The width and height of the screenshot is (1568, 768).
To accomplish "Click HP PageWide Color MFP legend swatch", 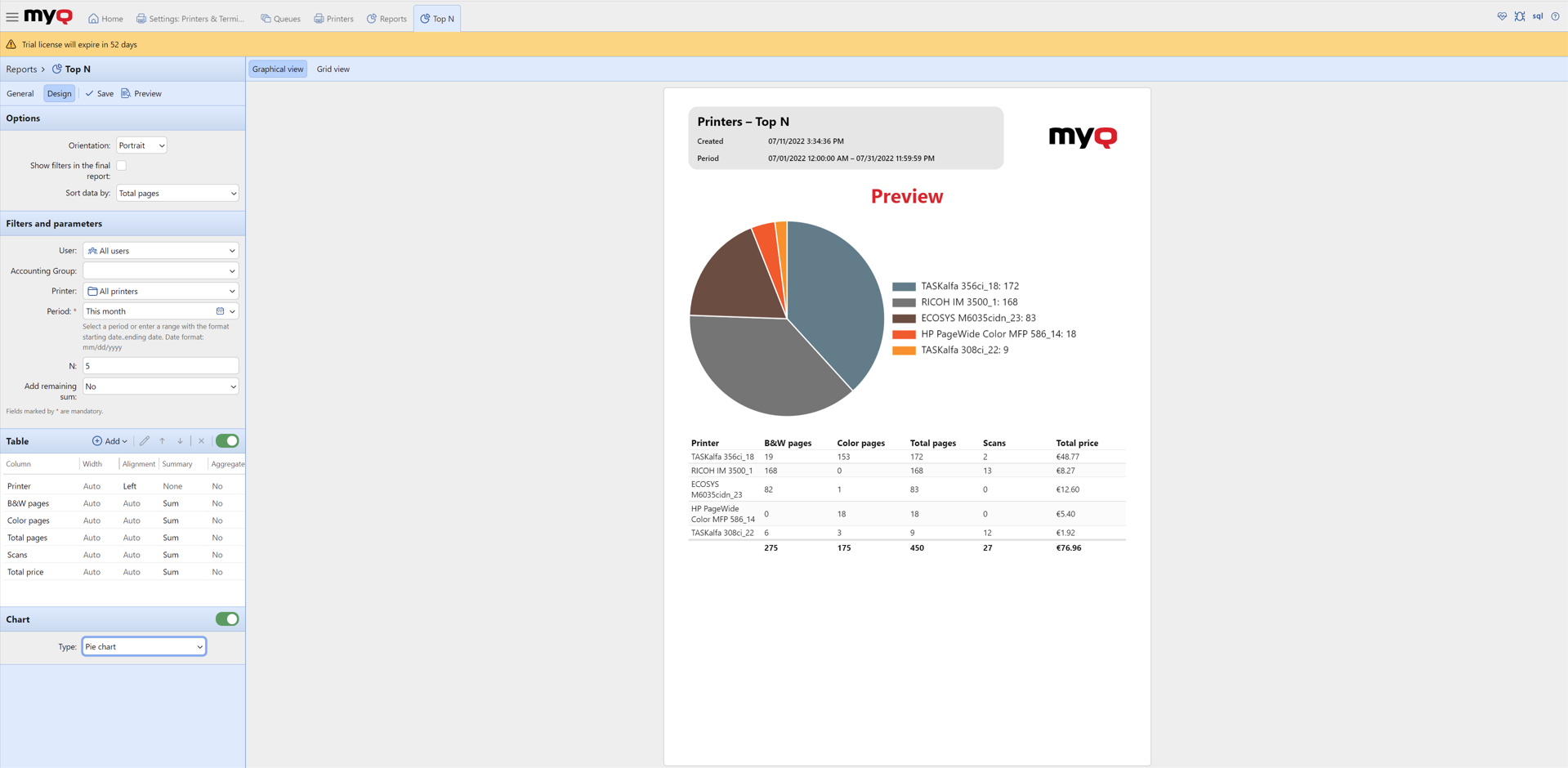I will click(x=904, y=334).
